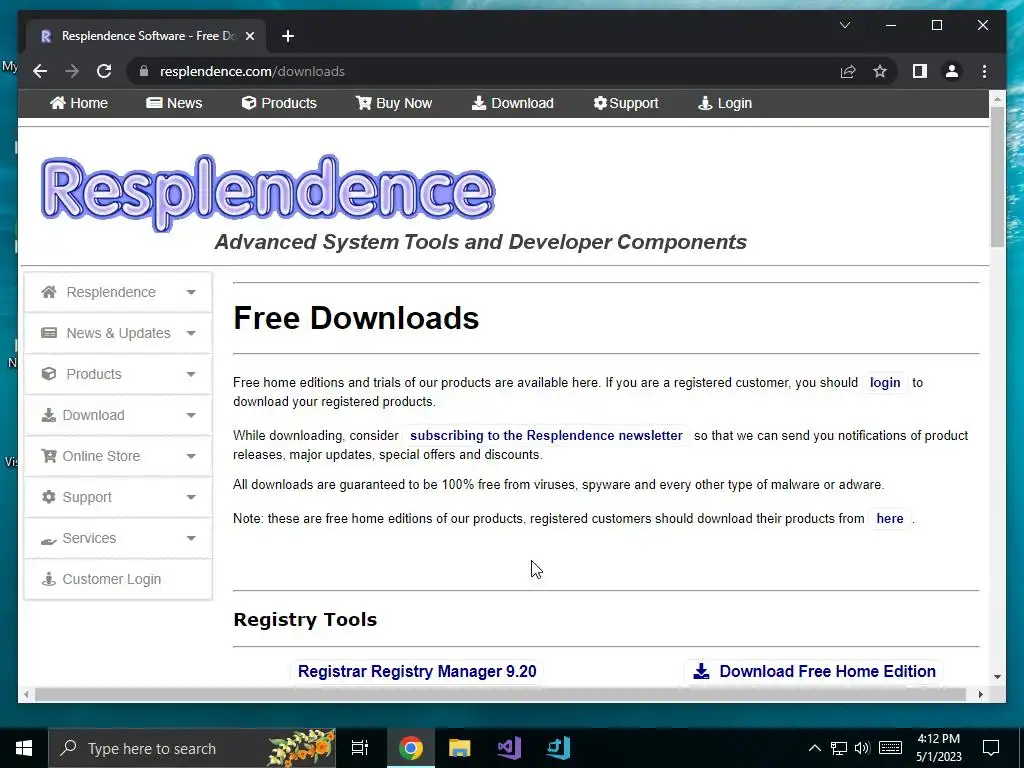Select Buy Now in the top navigation
The image size is (1024, 768).
pos(394,103)
